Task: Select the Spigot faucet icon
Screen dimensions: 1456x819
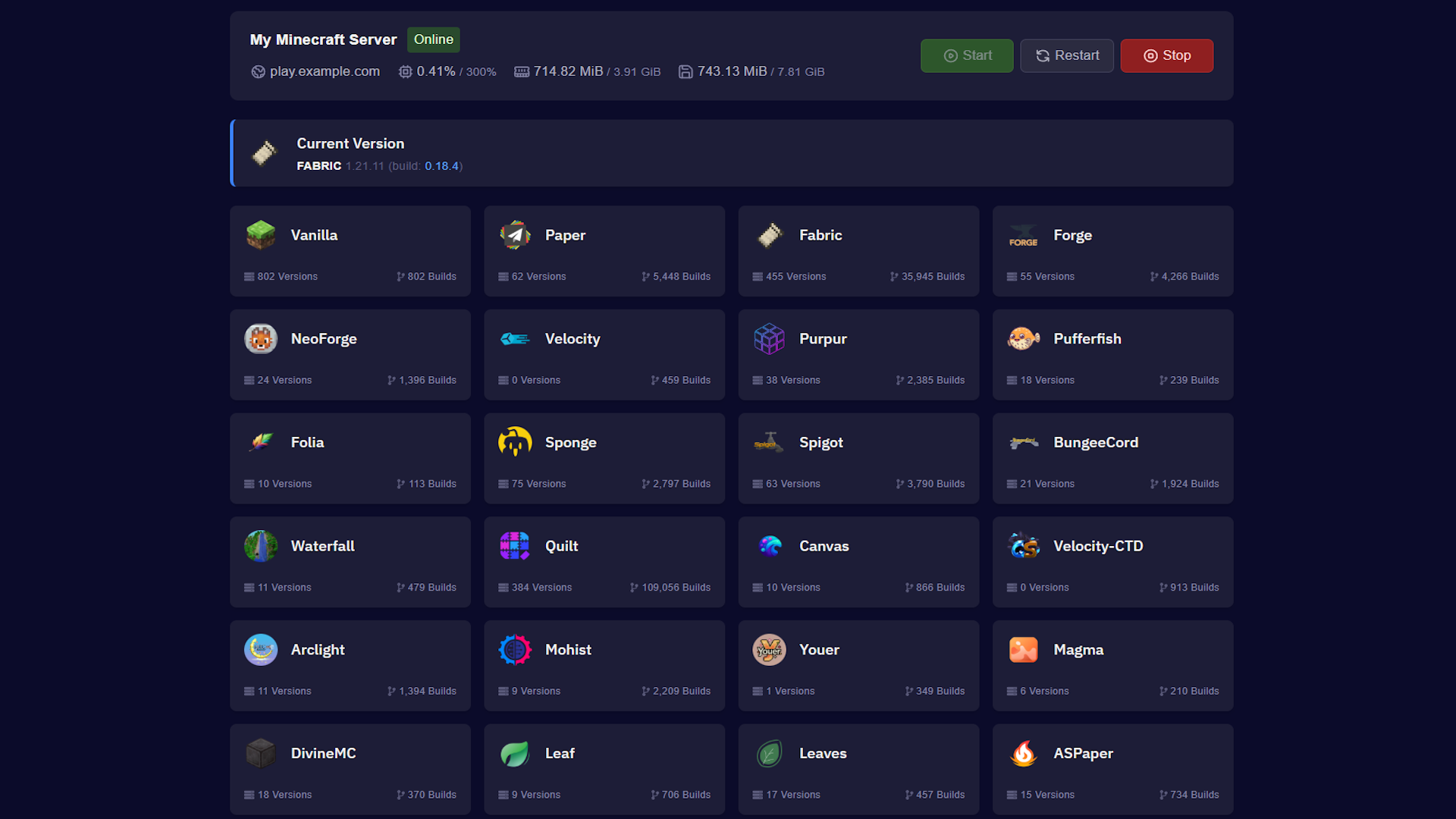Action: click(769, 442)
